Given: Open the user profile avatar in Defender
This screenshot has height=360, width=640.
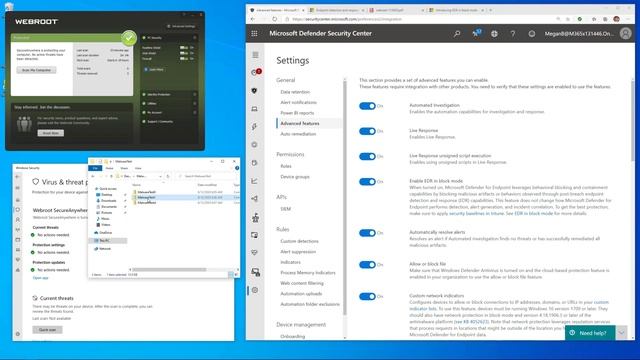Looking at the screenshot, I should [625, 33].
